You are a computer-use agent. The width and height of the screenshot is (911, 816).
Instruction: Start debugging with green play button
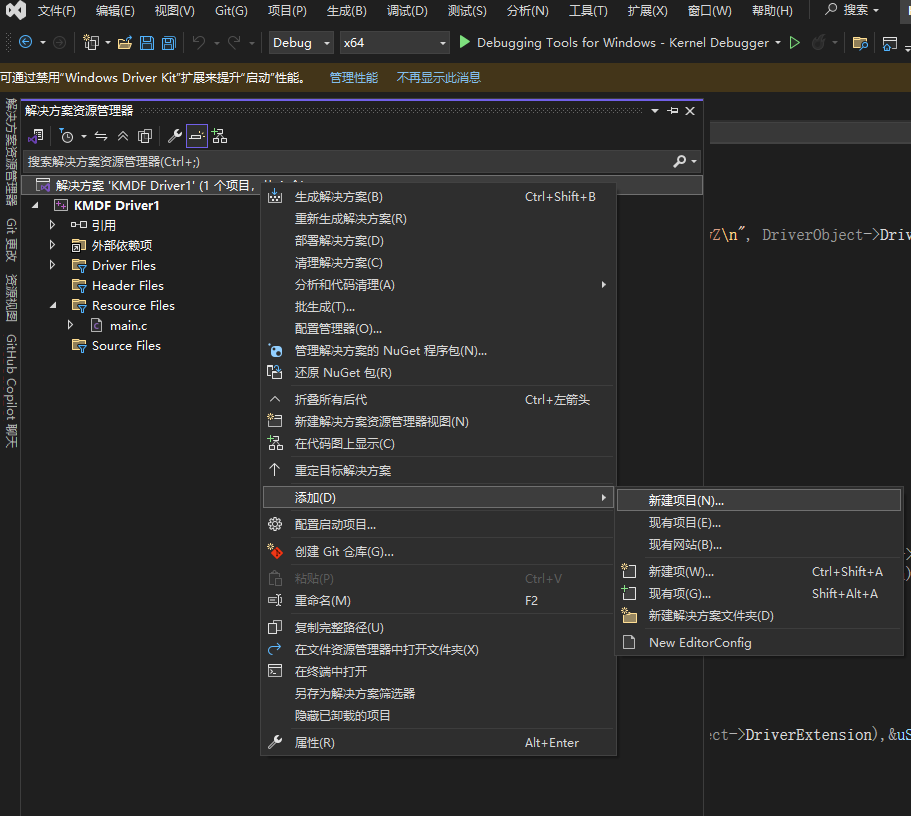(x=464, y=42)
